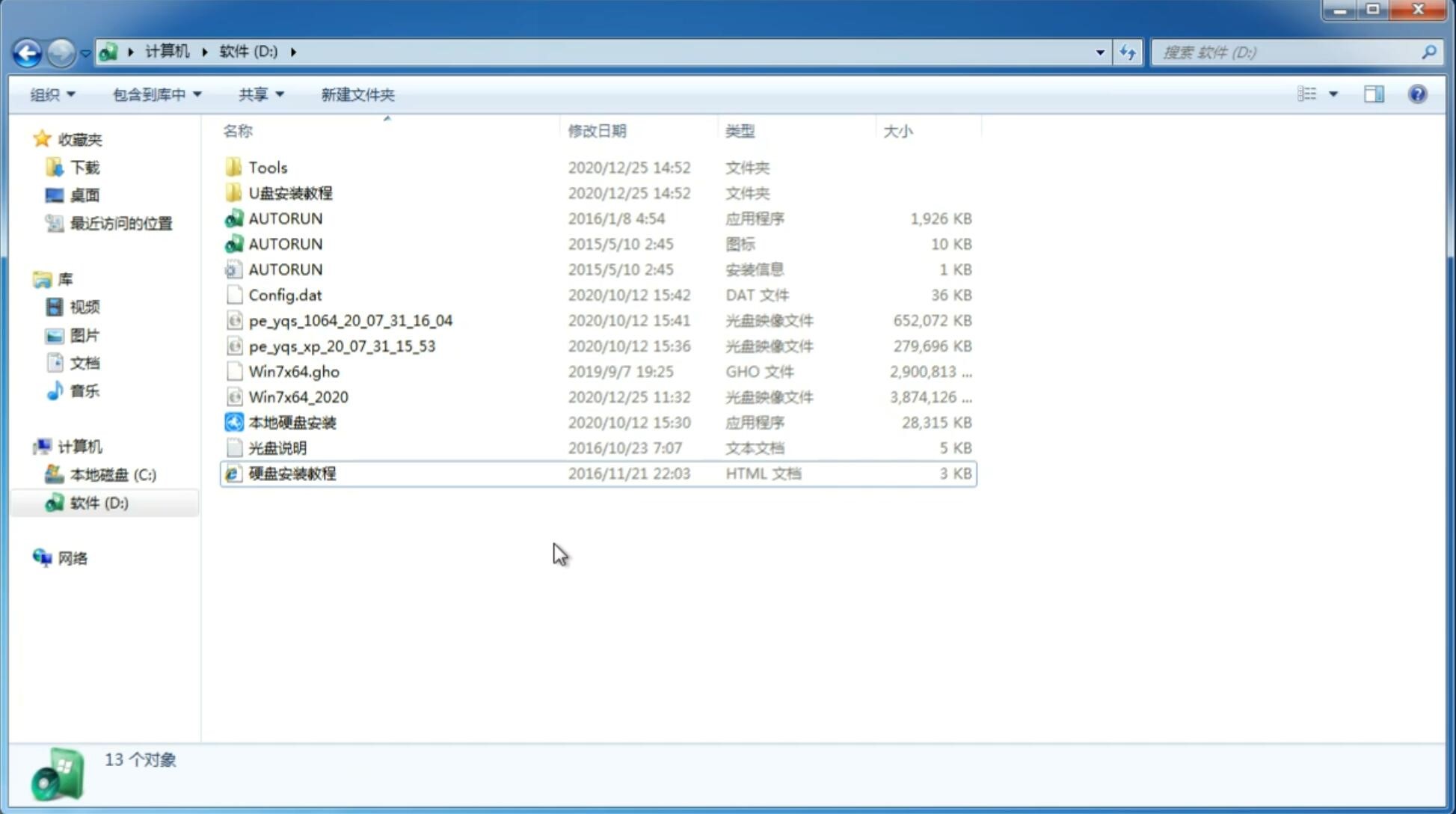Image resolution: width=1456 pixels, height=814 pixels.
Task: Open Win7x64_2020 disc image file
Action: (298, 397)
